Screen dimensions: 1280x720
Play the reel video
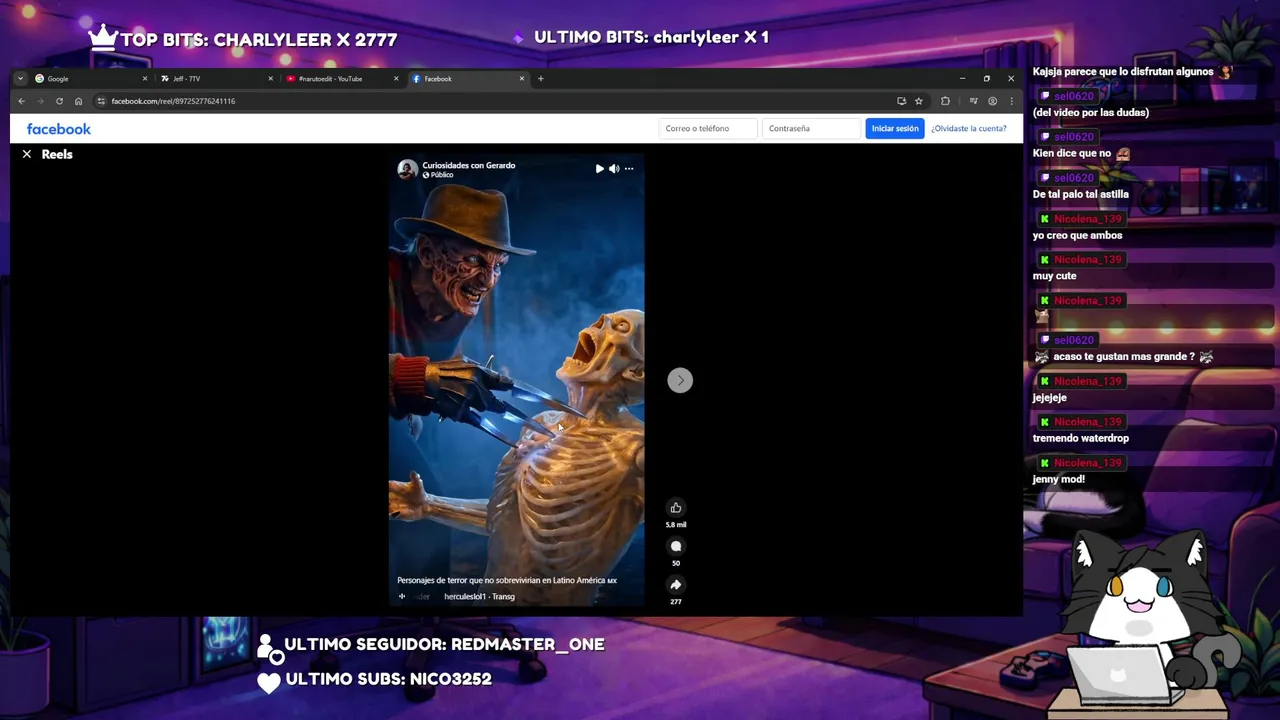[x=599, y=169]
